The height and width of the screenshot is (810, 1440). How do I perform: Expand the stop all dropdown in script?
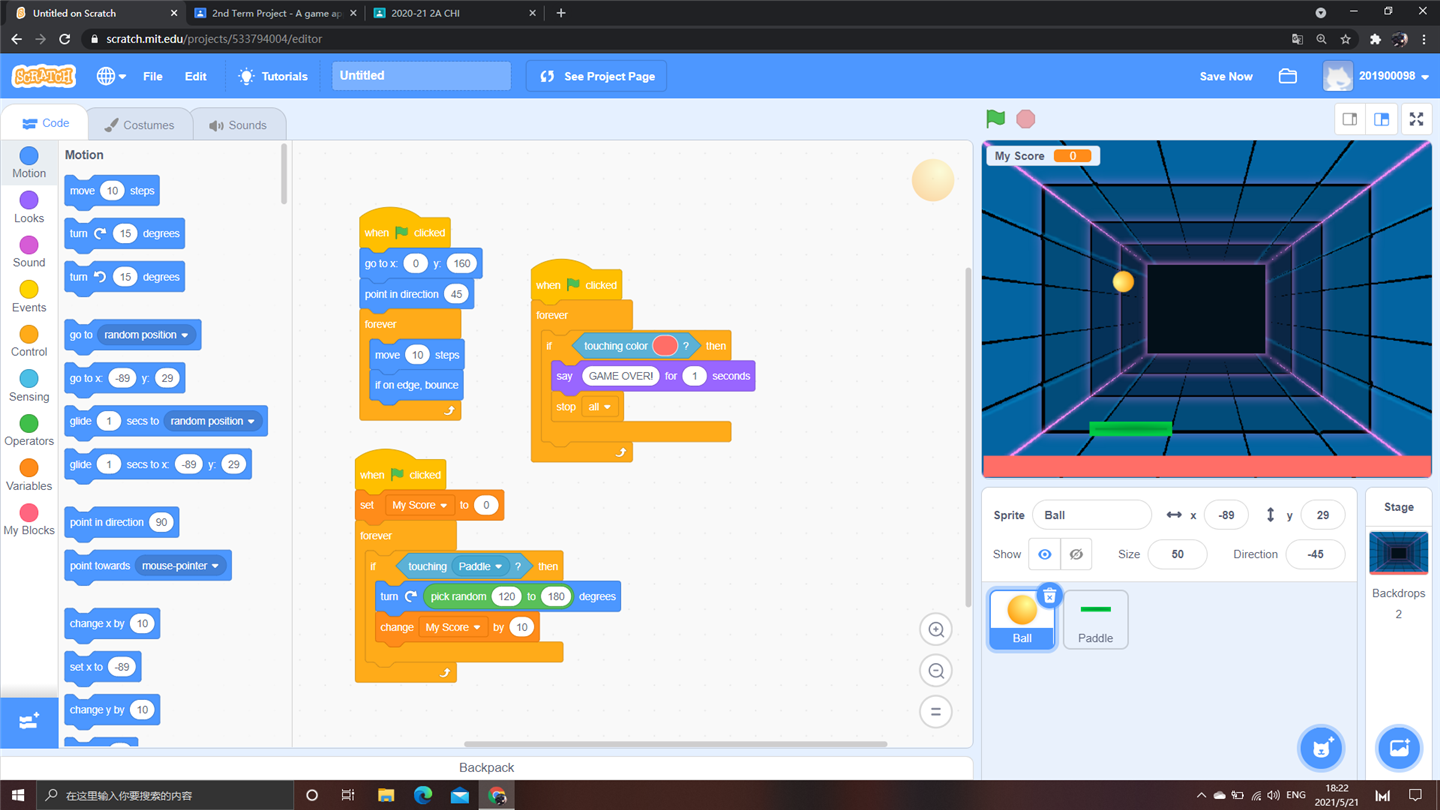pyautogui.click(x=600, y=407)
